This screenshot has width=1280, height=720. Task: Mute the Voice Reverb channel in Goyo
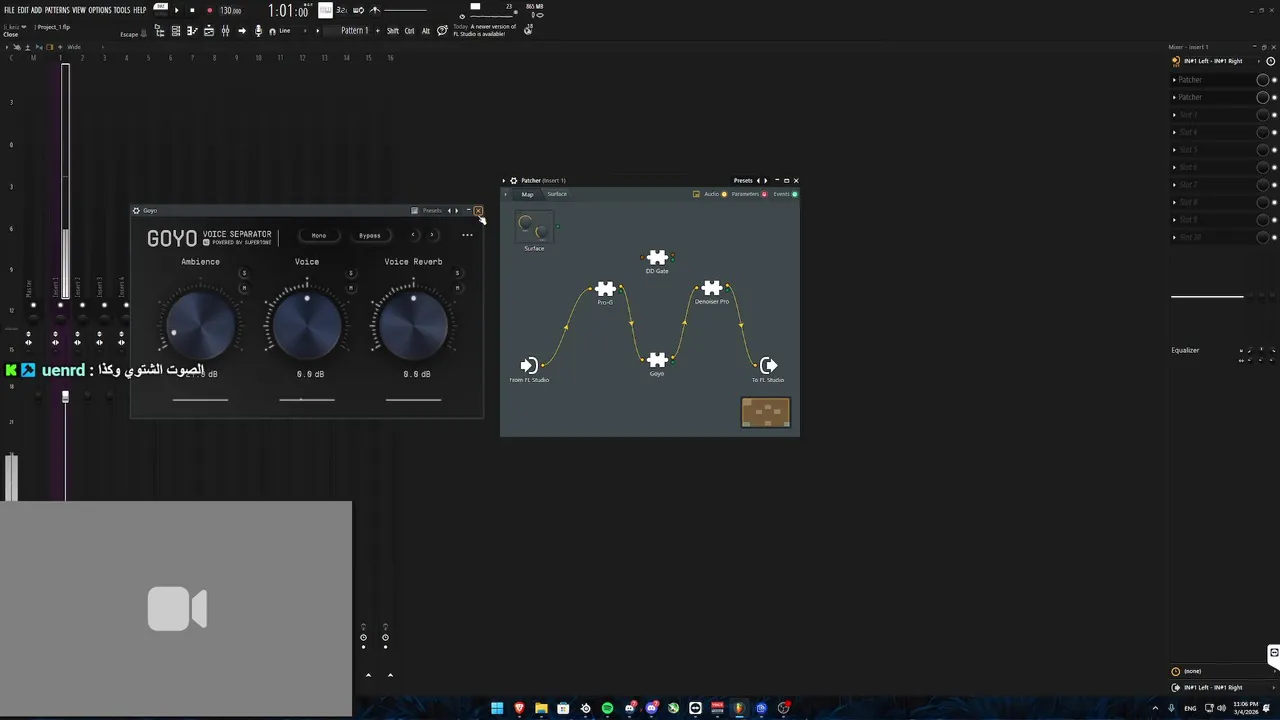tap(457, 288)
